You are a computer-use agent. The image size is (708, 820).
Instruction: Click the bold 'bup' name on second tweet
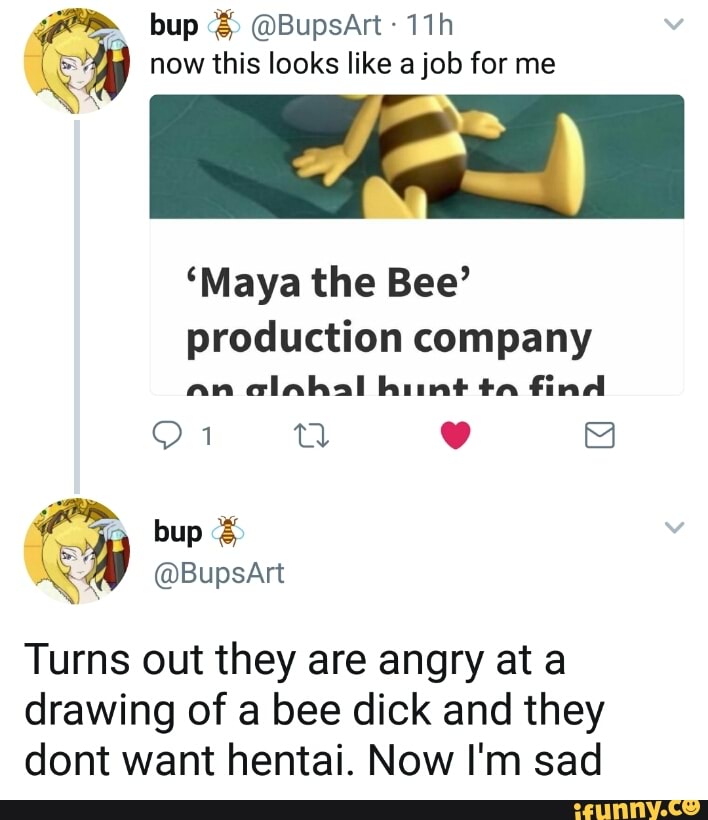click(176, 532)
